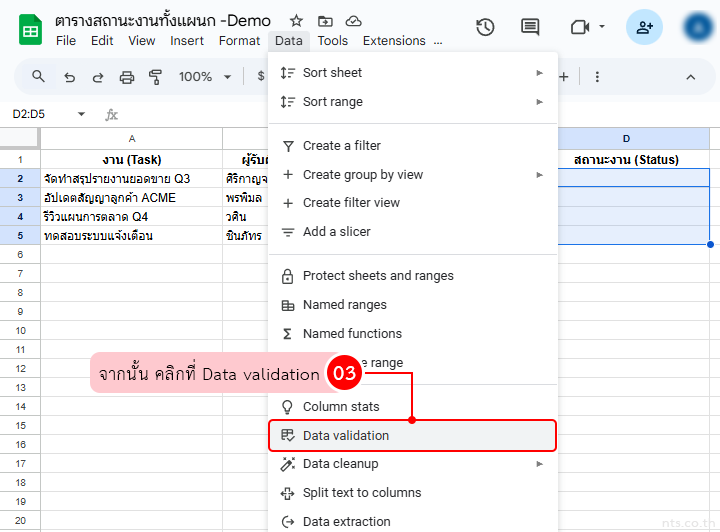The width and height of the screenshot is (720, 532).
Task: Click the share add-person button
Action: tap(644, 27)
